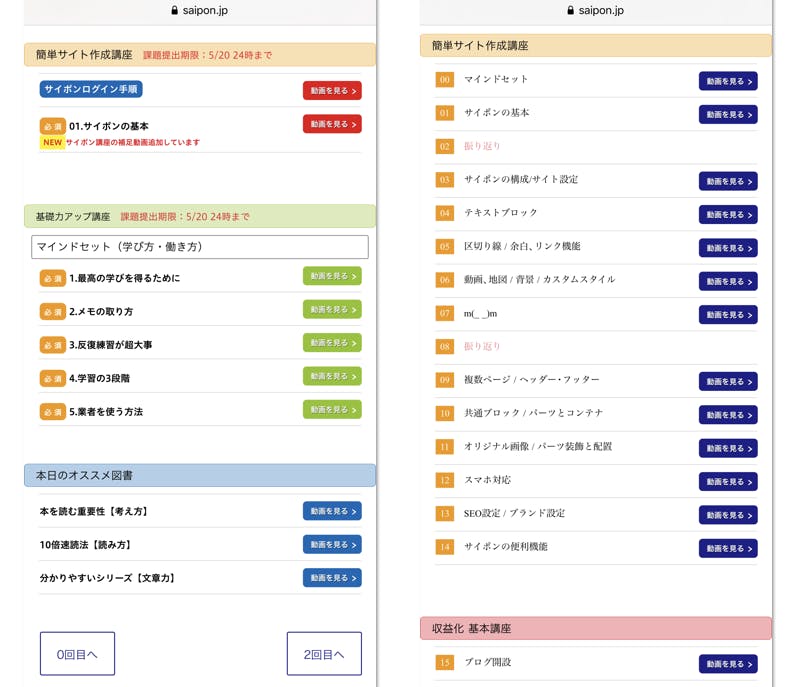Click the 必須 badge next to 01.サイボンの基本

click(52, 126)
